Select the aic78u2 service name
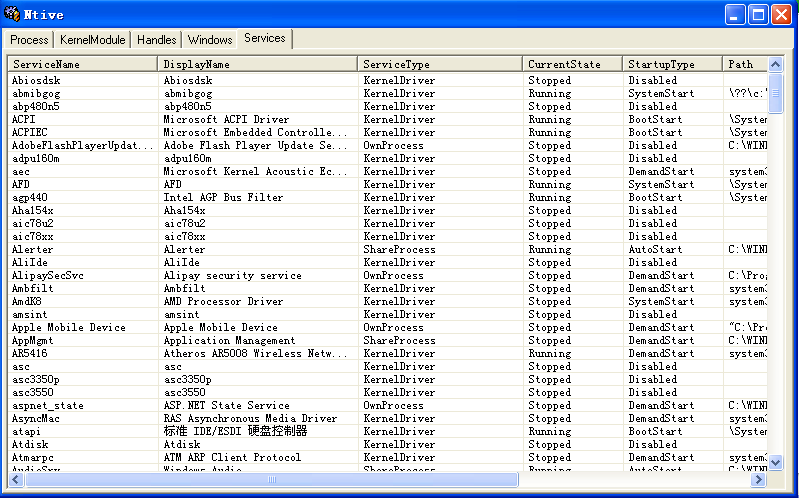The height and width of the screenshot is (498, 799). 33,223
